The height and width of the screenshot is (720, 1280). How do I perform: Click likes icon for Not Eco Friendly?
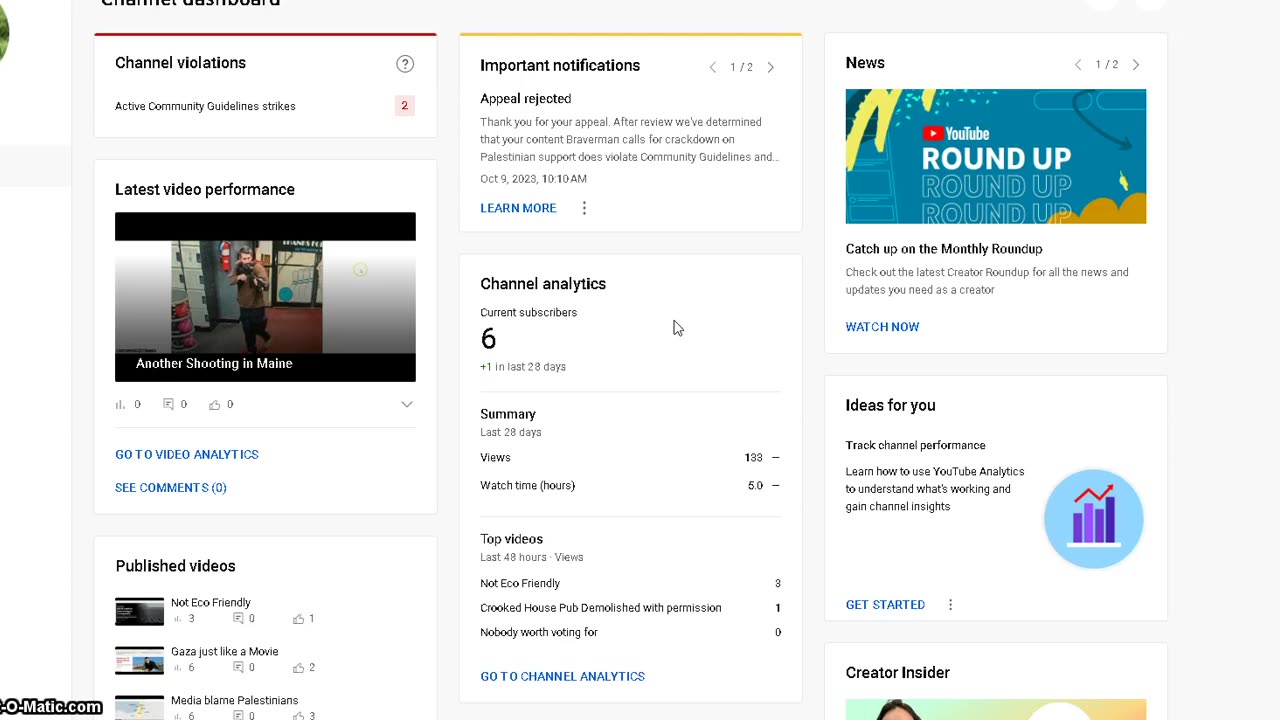[x=298, y=619]
